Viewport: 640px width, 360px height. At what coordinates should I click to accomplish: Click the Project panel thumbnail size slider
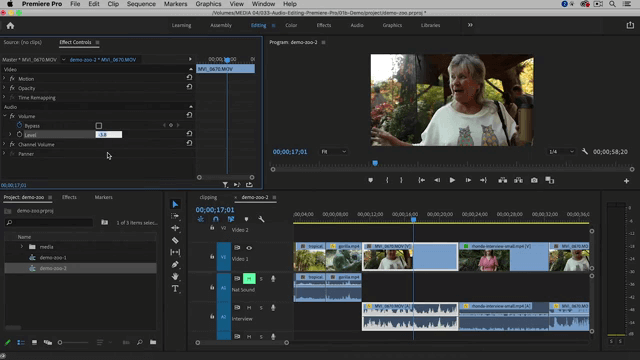click(x=73, y=342)
